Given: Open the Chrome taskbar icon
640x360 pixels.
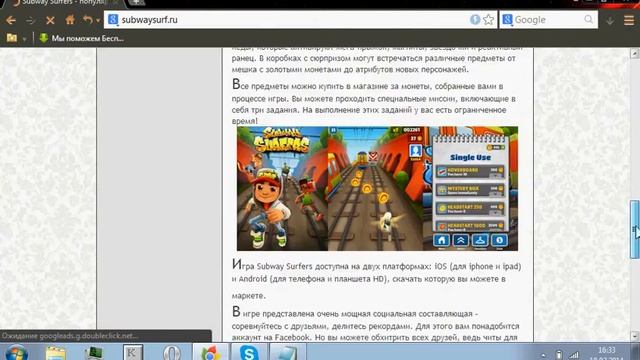Looking at the screenshot, I should [211, 353].
